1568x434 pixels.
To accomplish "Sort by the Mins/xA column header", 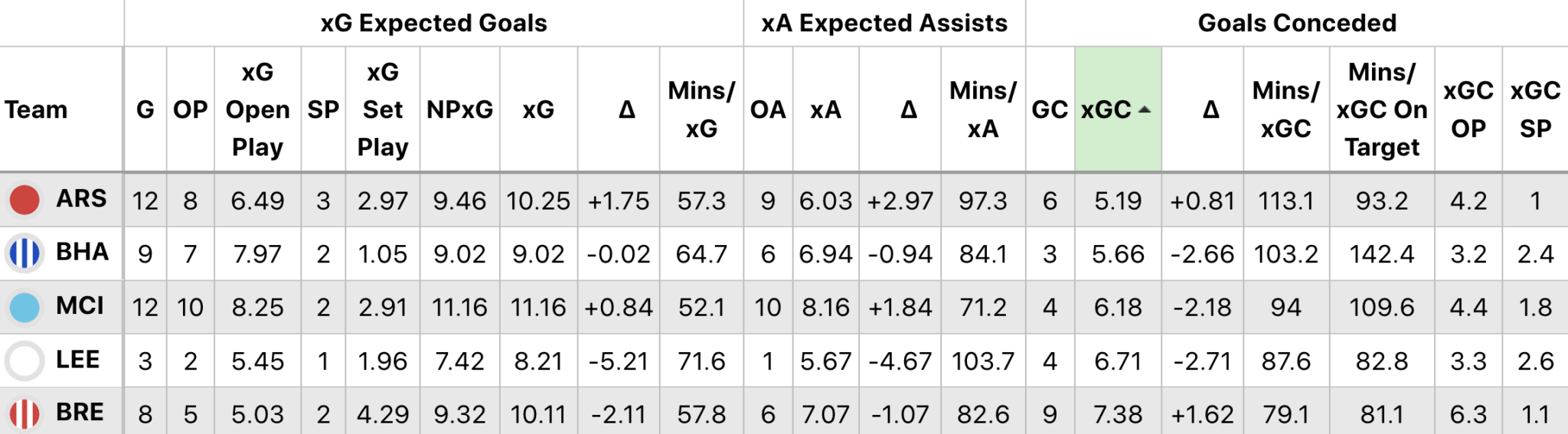I will coord(982,109).
